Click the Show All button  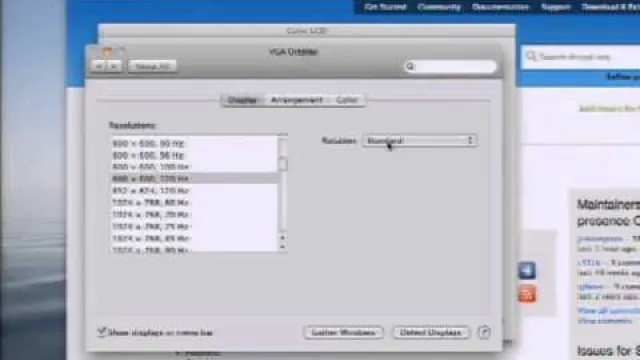152,66
